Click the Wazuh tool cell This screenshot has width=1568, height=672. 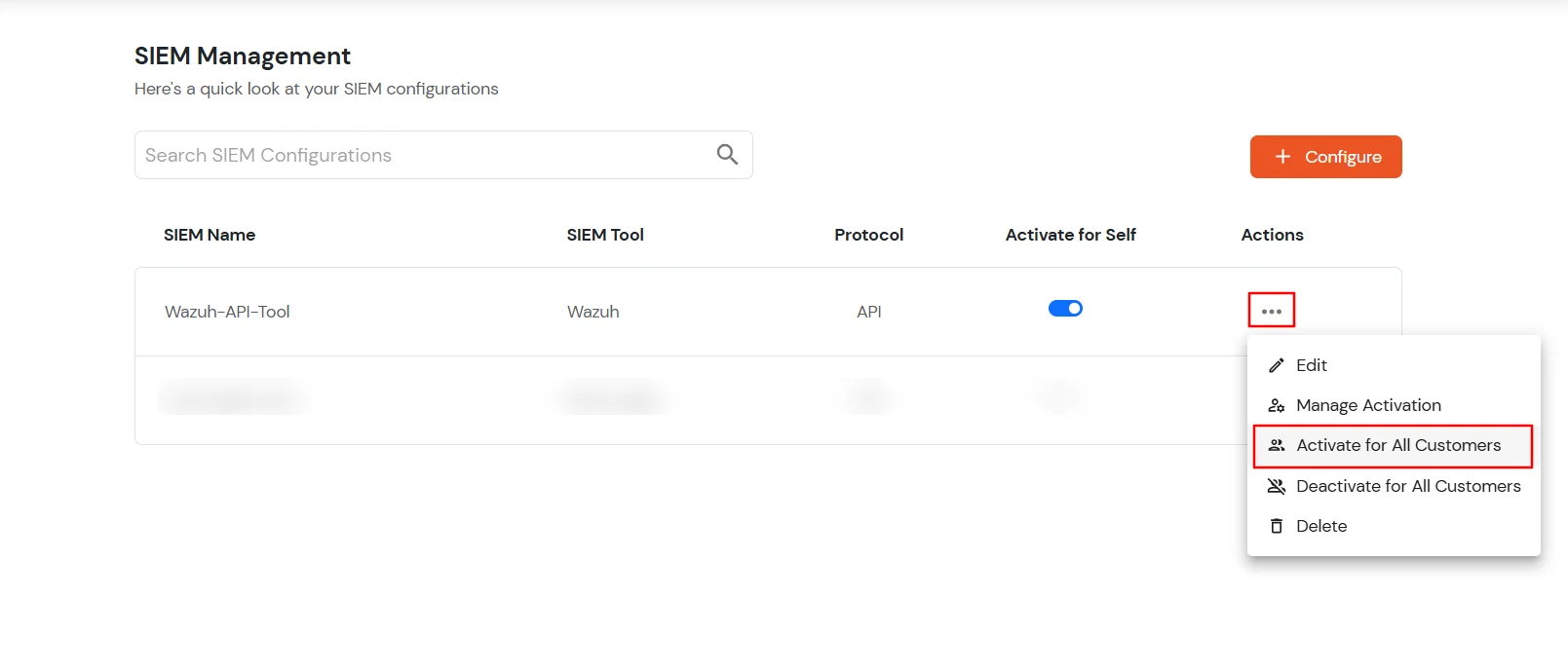593,312
